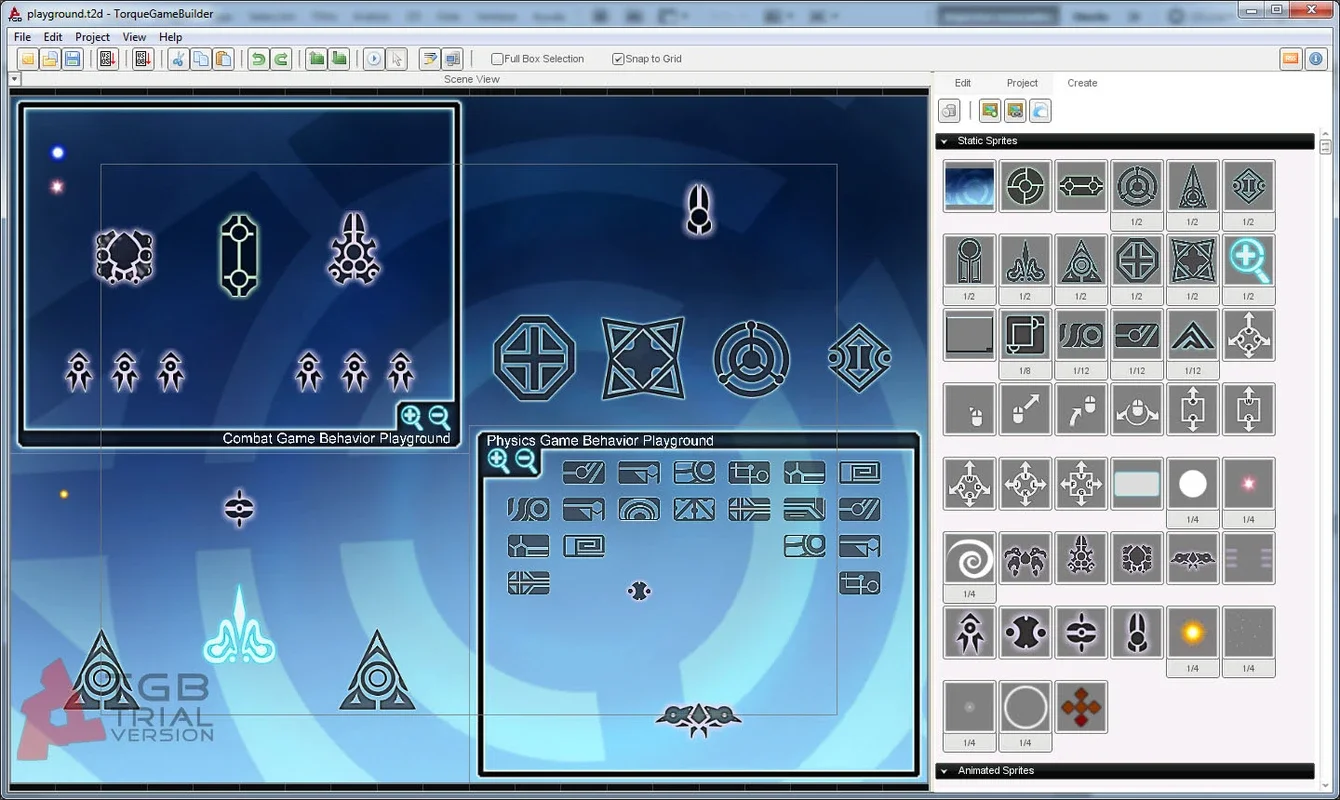The width and height of the screenshot is (1340, 800).
Task: Open the Scene View dropdown arrow
Action: click(x=14, y=79)
